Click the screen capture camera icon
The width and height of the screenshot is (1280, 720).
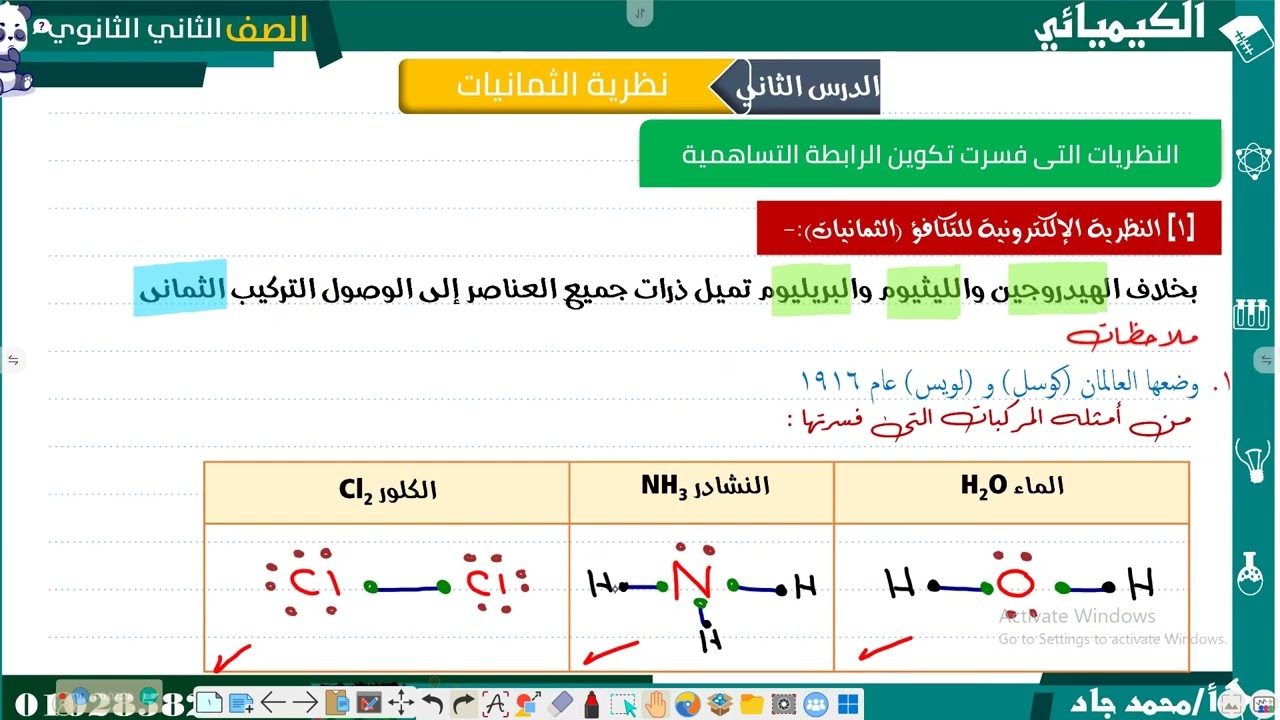[x=784, y=704]
